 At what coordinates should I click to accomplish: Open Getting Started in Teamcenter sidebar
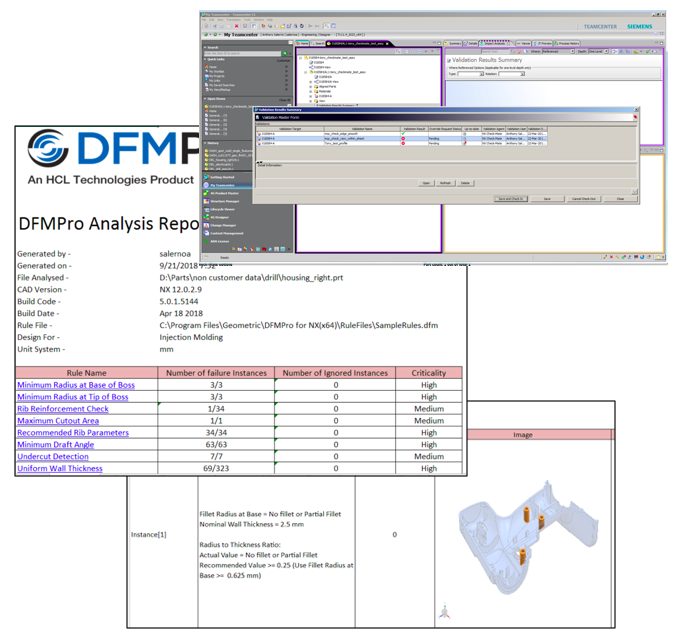(x=220, y=177)
